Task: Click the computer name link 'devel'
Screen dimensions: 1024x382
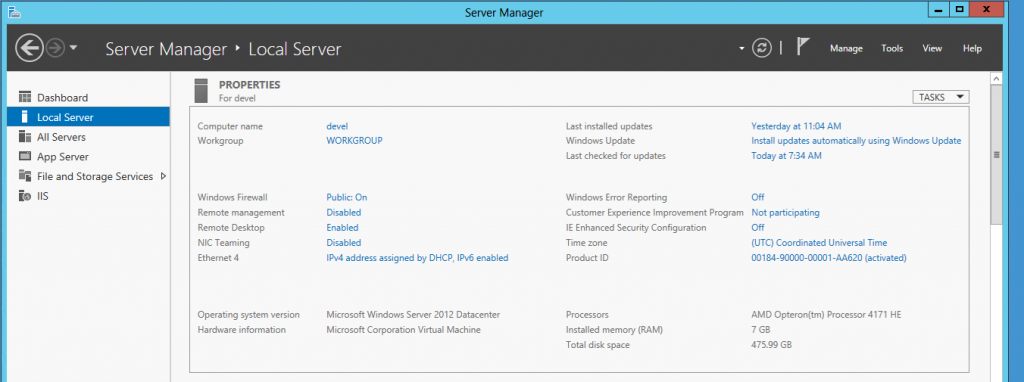Action: click(x=337, y=126)
